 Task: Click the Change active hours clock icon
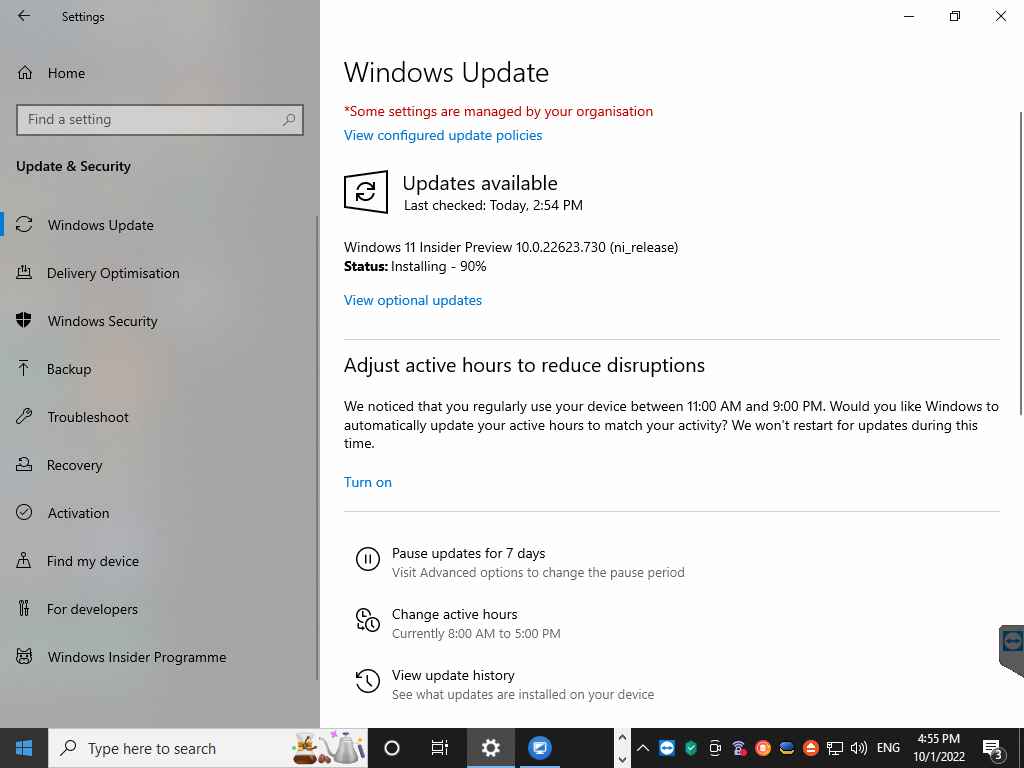[x=368, y=620]
